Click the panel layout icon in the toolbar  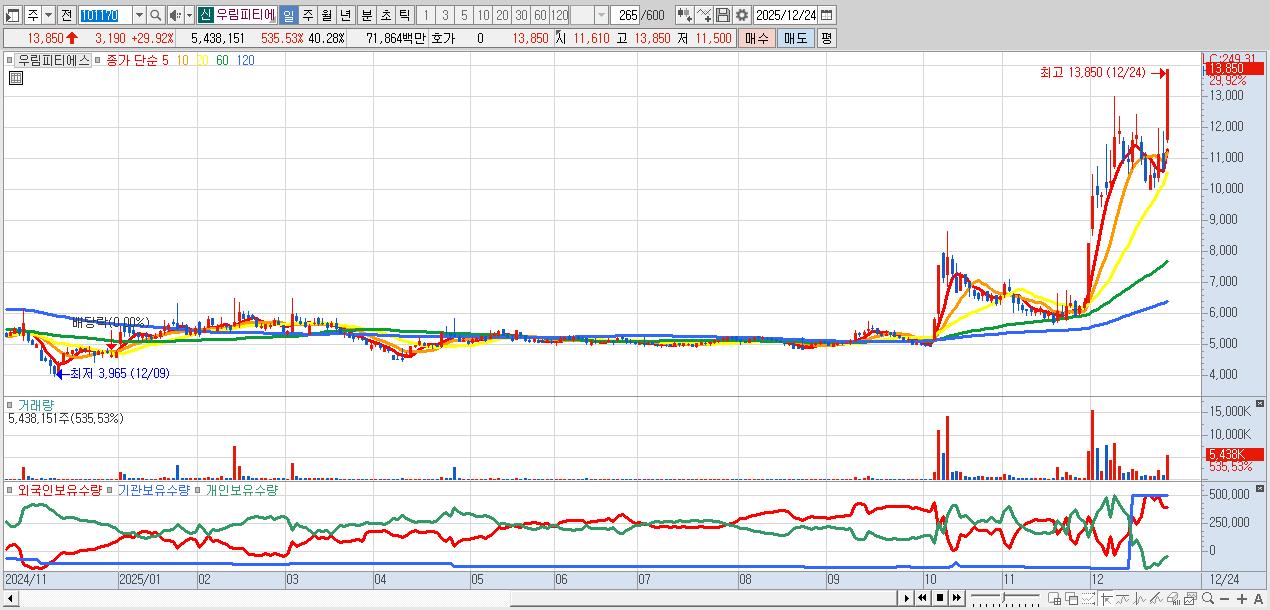(x=12, y=16)
